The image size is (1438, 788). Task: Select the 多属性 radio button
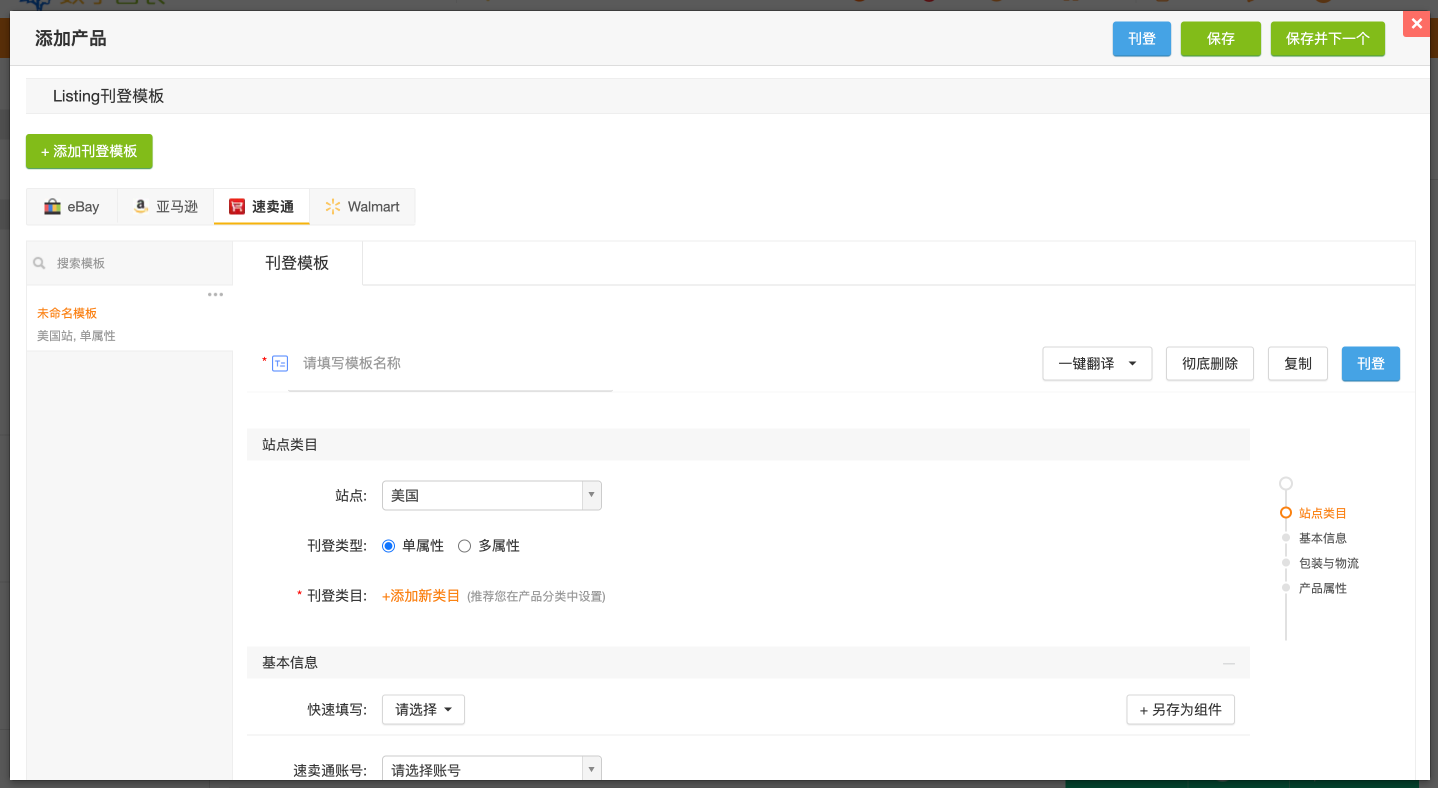pyautogui.click(x=464, y=546)
